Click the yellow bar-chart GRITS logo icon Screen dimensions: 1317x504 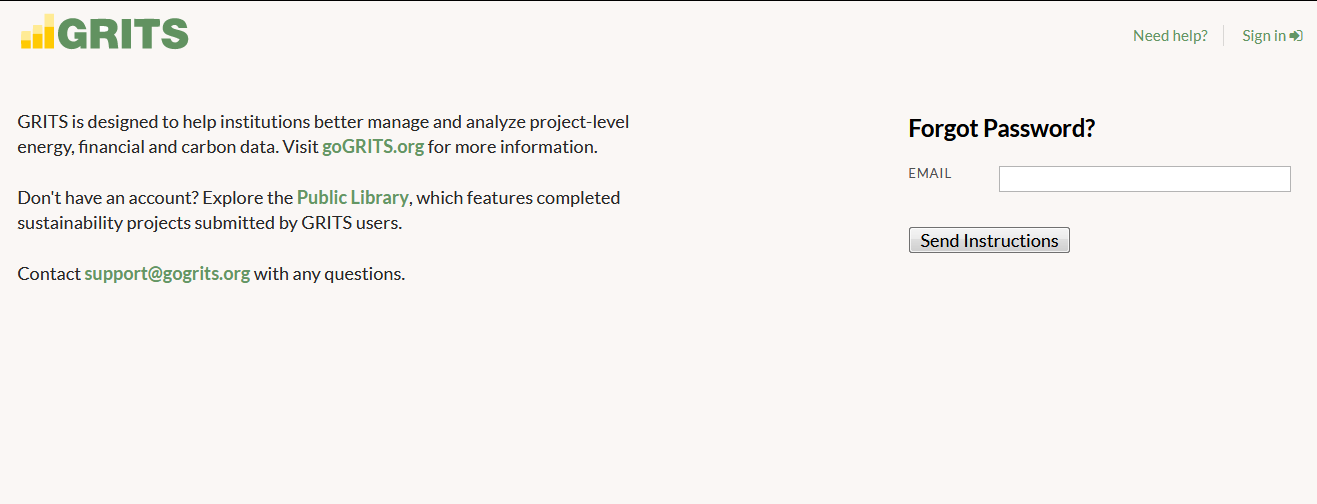point(38,31)
